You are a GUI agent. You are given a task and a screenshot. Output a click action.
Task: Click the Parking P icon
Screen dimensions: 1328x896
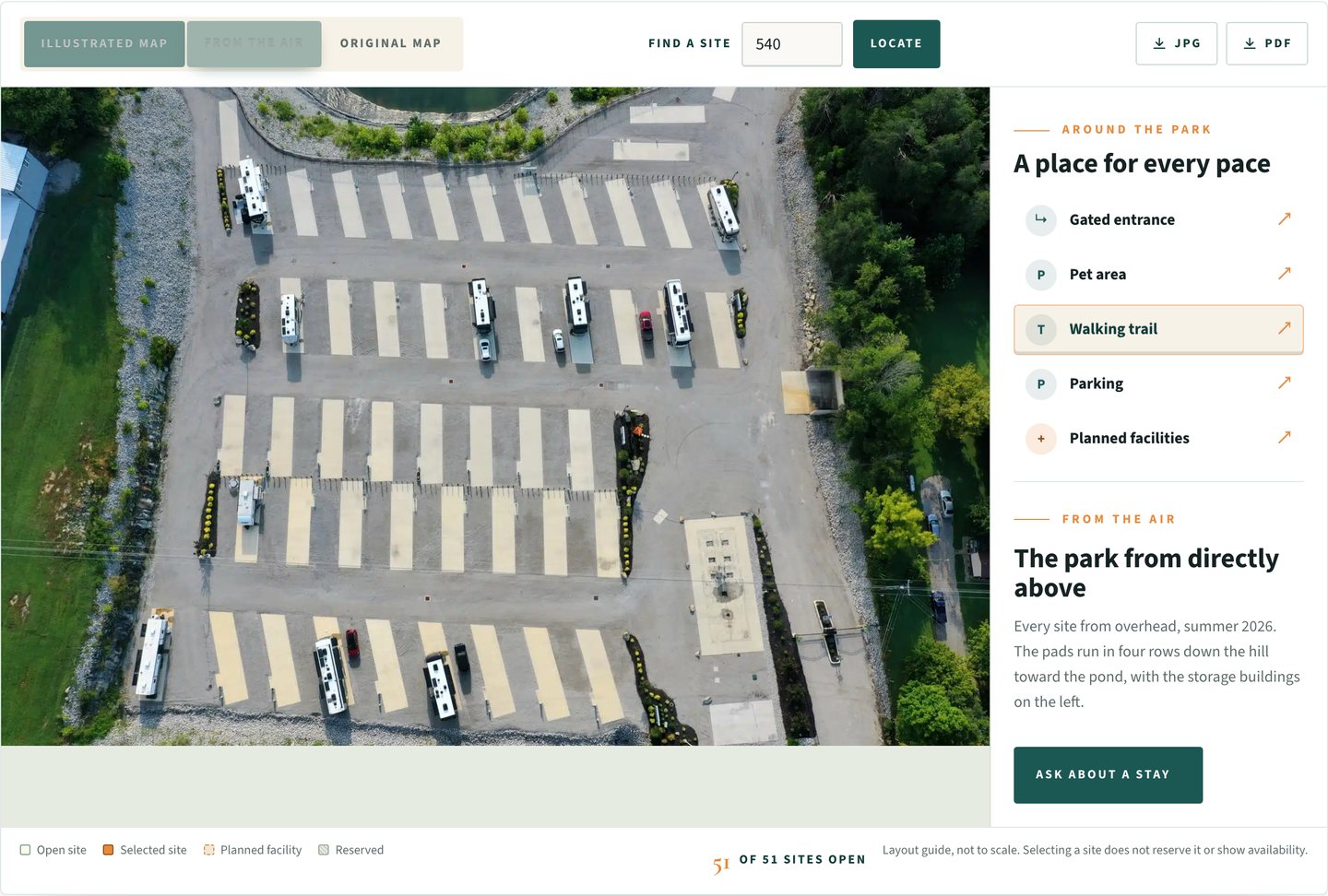[x=1041, y=383]
